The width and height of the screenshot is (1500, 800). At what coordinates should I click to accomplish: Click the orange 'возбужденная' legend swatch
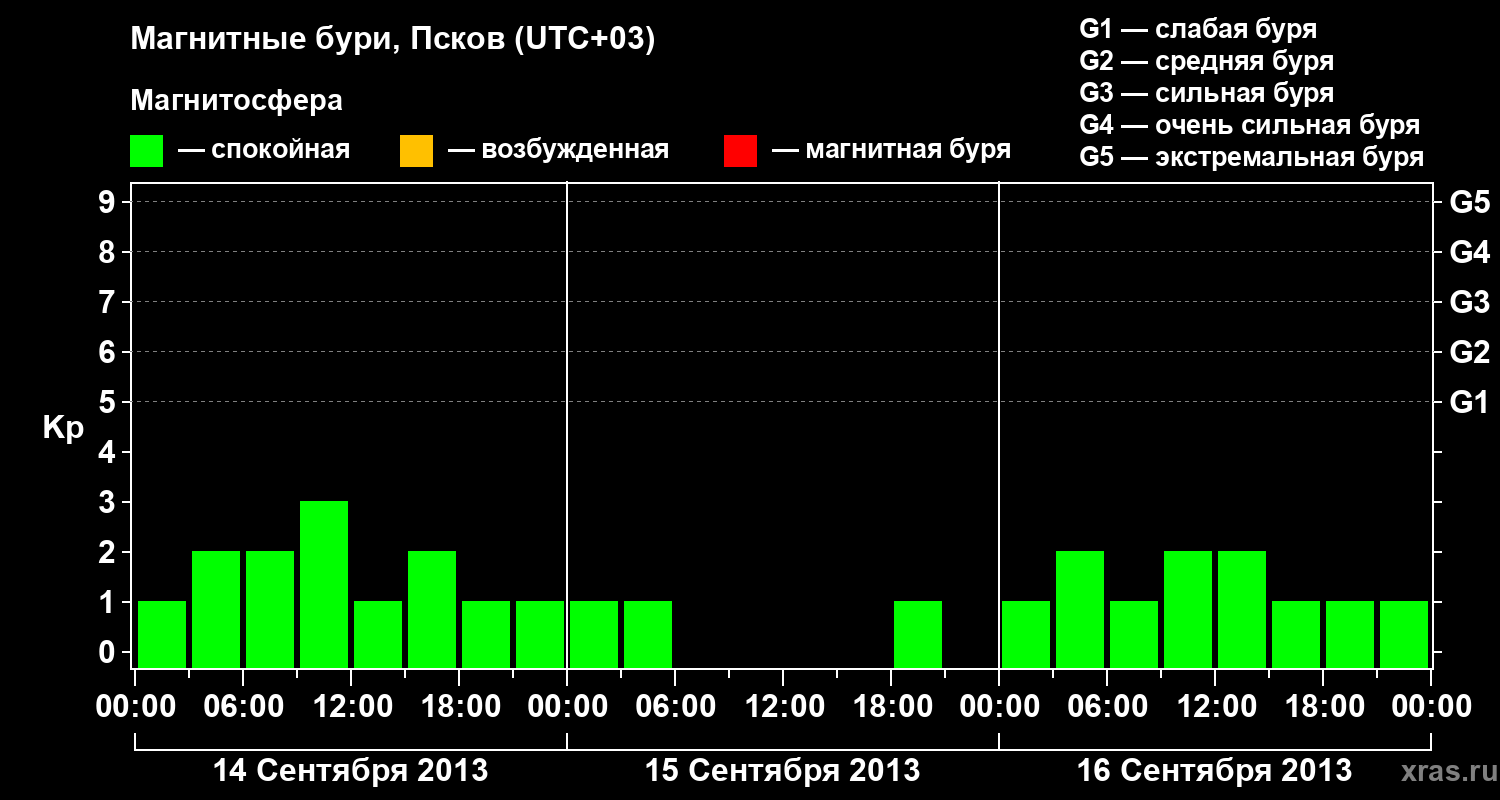point(416,151)
